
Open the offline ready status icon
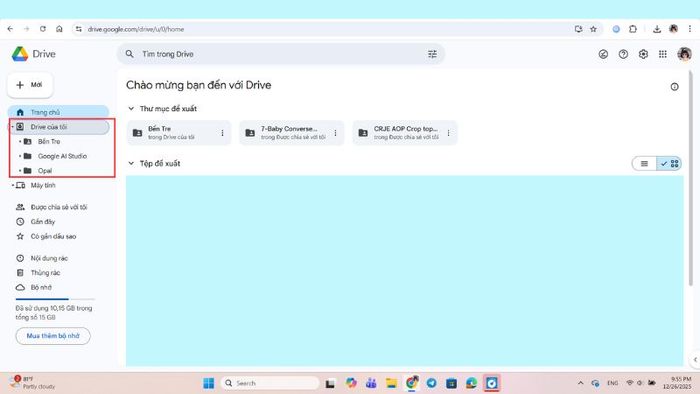(x=603, y=54)
